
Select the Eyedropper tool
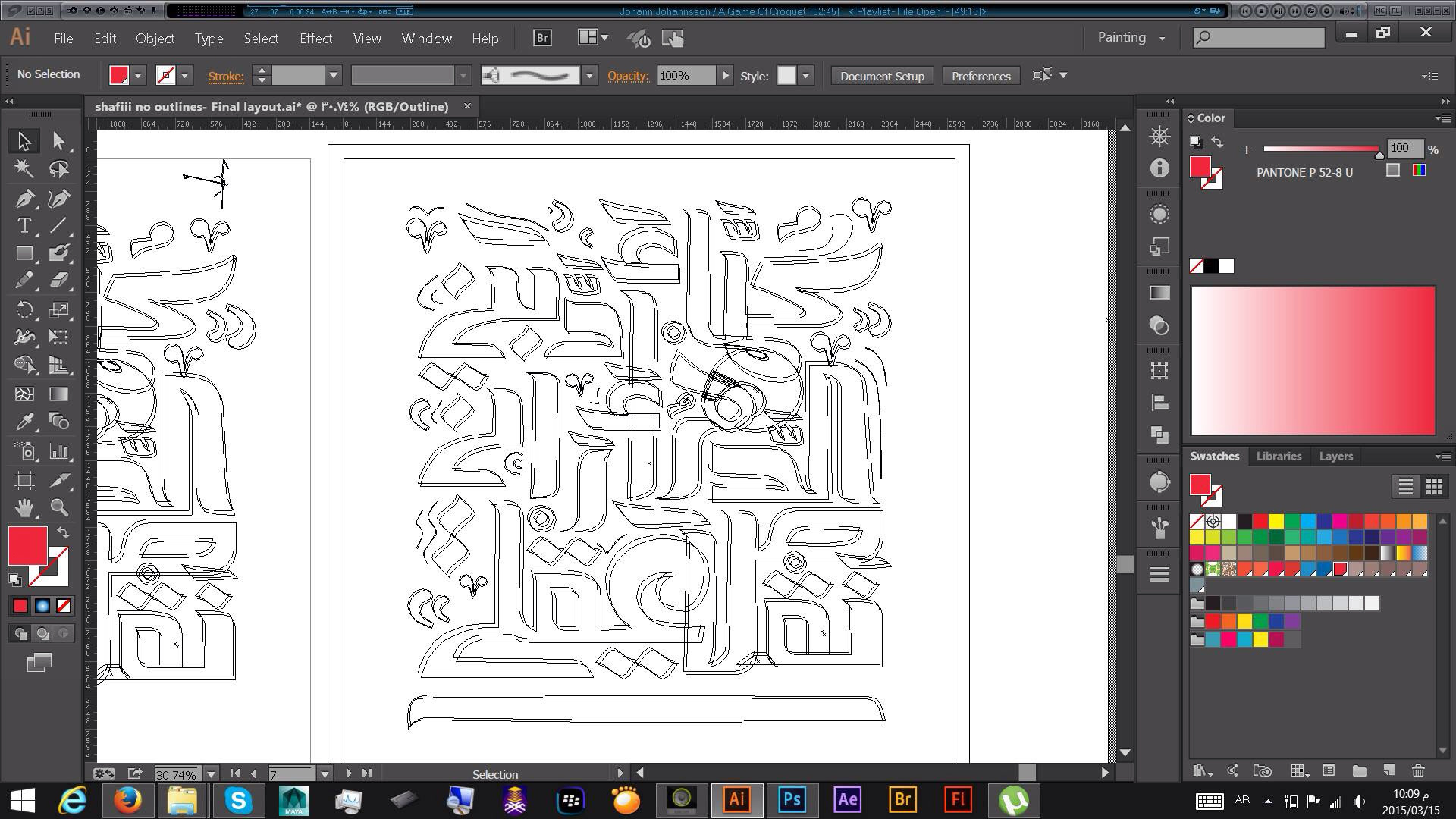click(24, 422)
